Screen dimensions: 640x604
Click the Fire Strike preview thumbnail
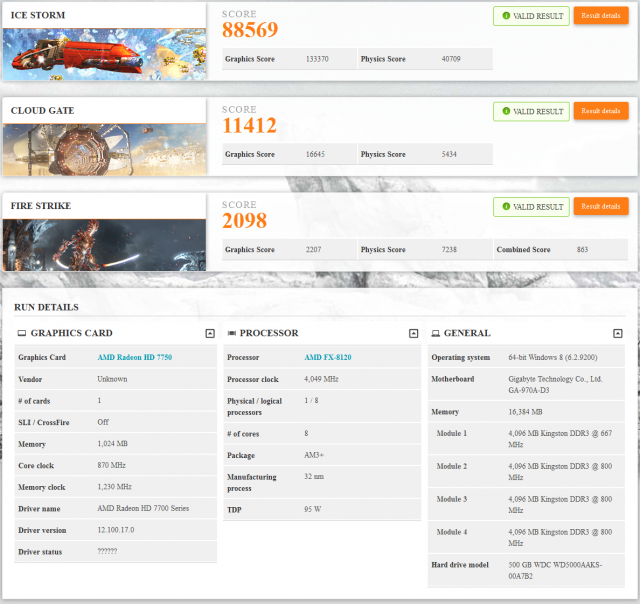pos(104,245)
